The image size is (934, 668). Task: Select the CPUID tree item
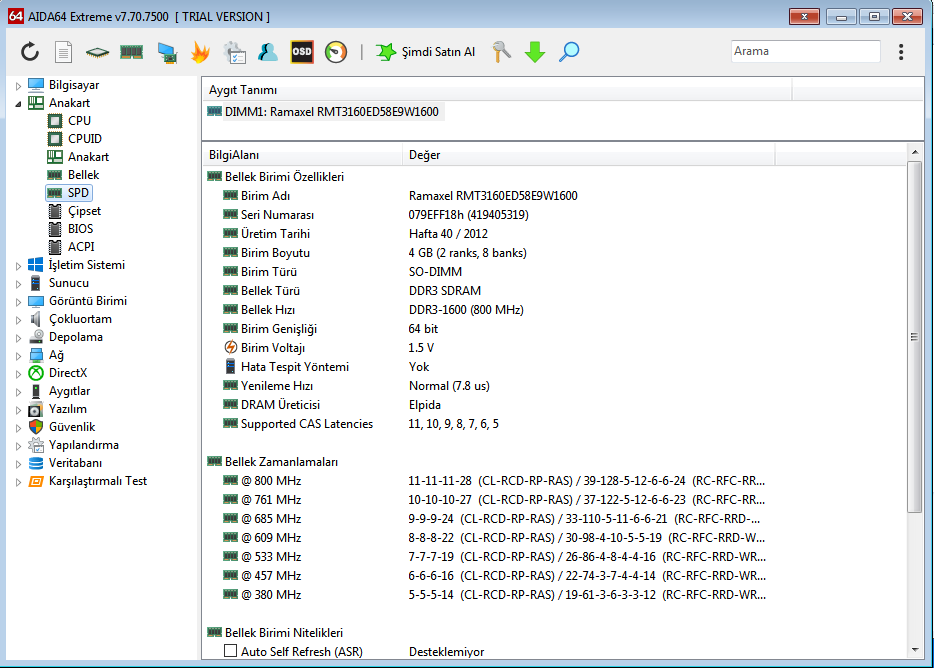click(x=84, y=139)
